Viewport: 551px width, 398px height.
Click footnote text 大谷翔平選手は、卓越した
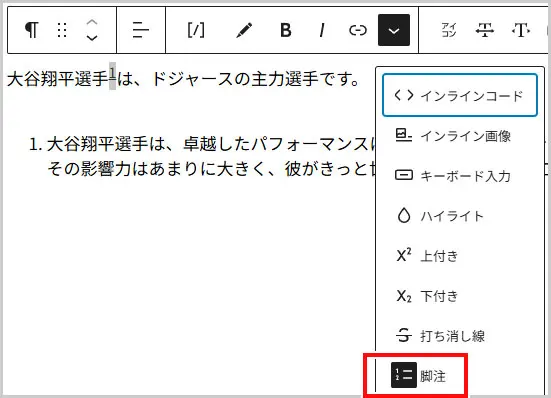212,144
